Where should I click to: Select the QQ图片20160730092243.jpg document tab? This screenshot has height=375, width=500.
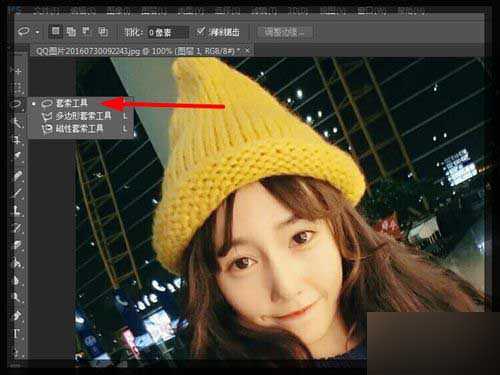pos(138,51)
